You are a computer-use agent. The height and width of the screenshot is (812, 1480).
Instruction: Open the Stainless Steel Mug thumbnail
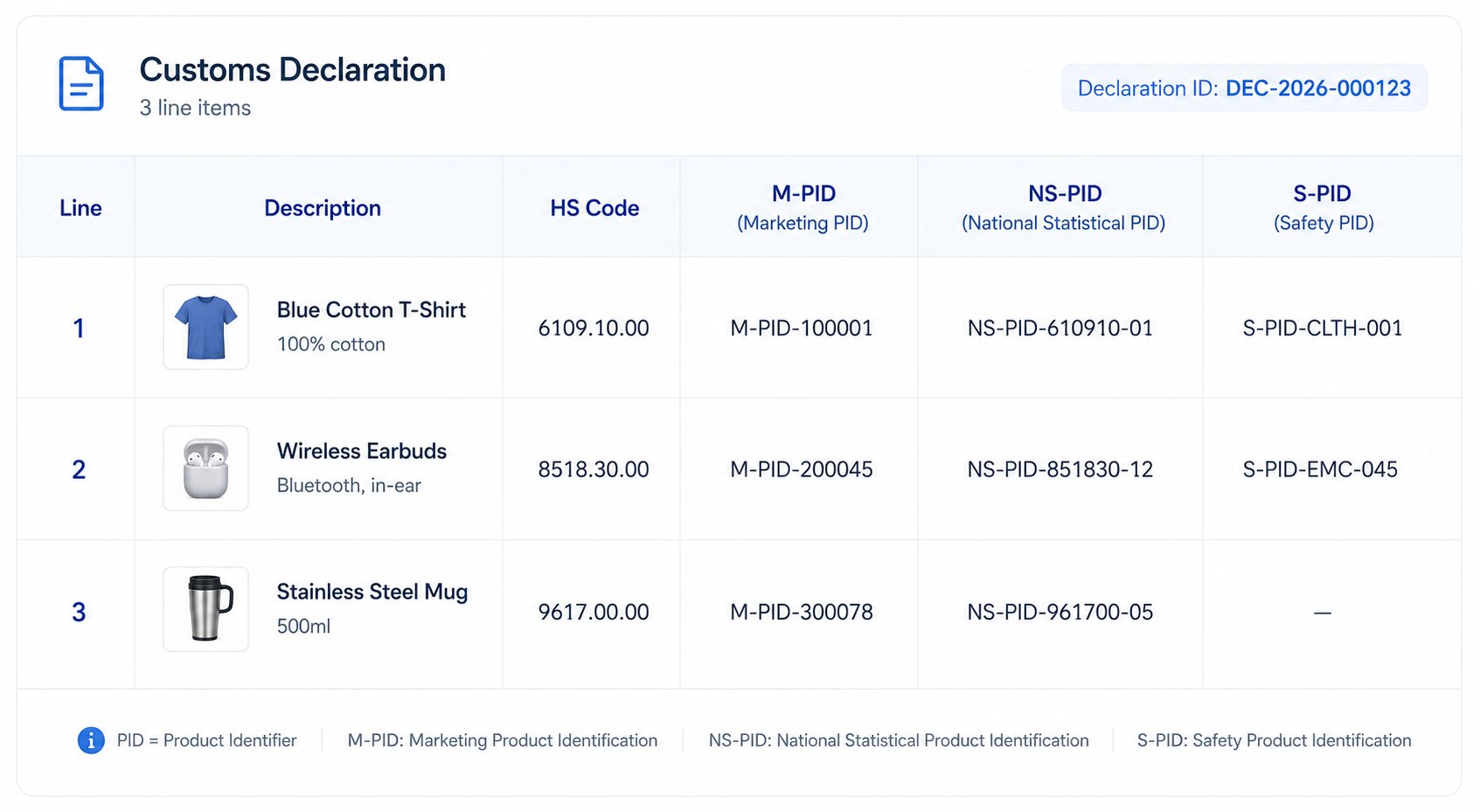[x=205, y=609]
